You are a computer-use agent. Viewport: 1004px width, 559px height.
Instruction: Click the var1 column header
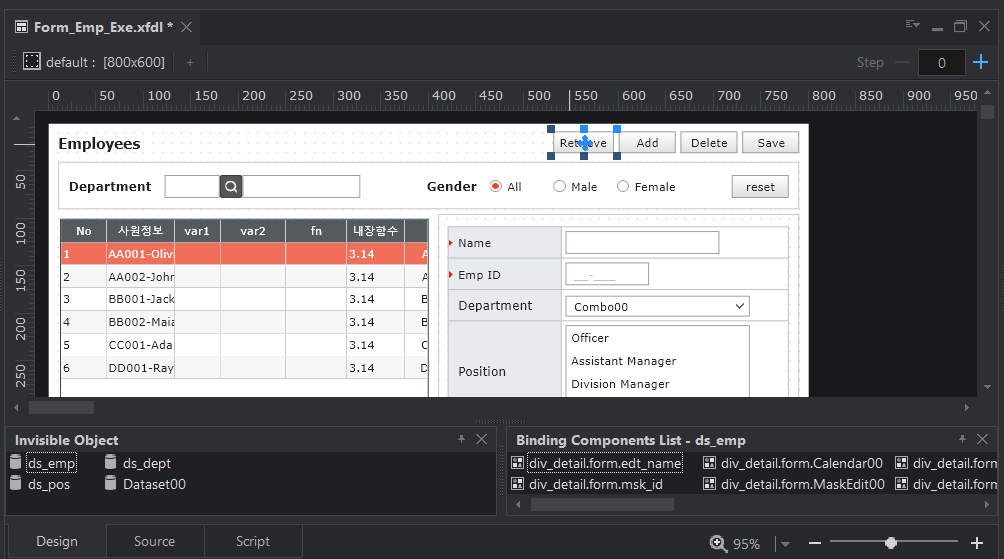coord(197,231)
